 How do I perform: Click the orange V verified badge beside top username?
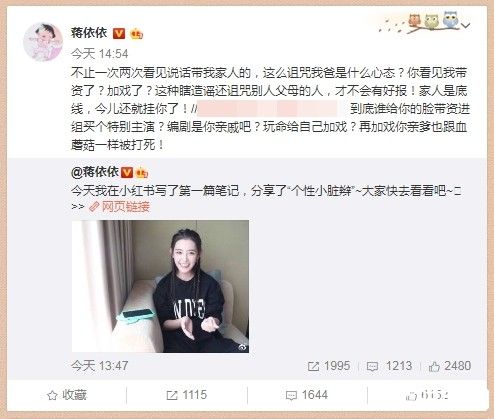(119, 33)
